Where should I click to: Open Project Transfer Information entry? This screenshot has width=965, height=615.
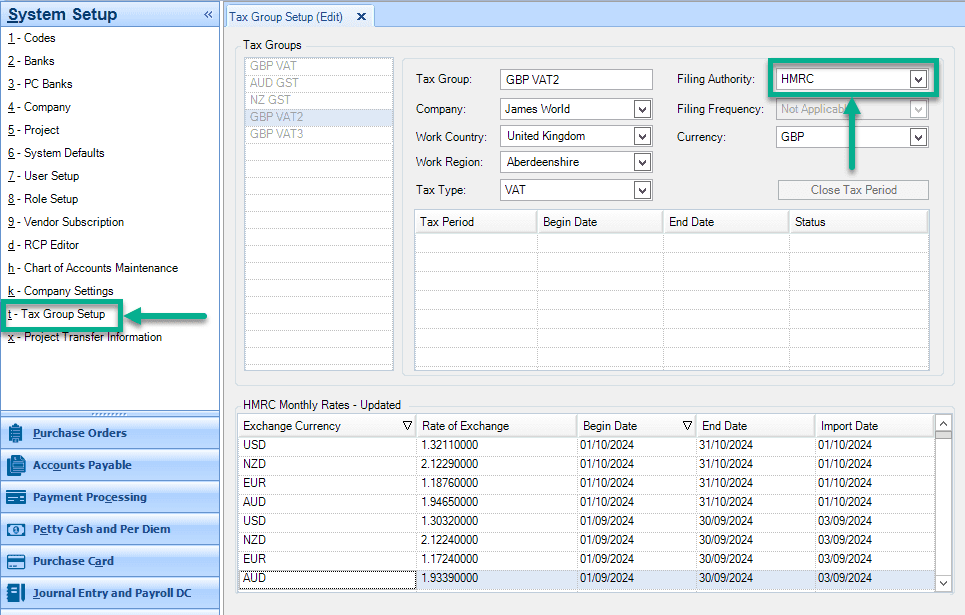(84, 337)
